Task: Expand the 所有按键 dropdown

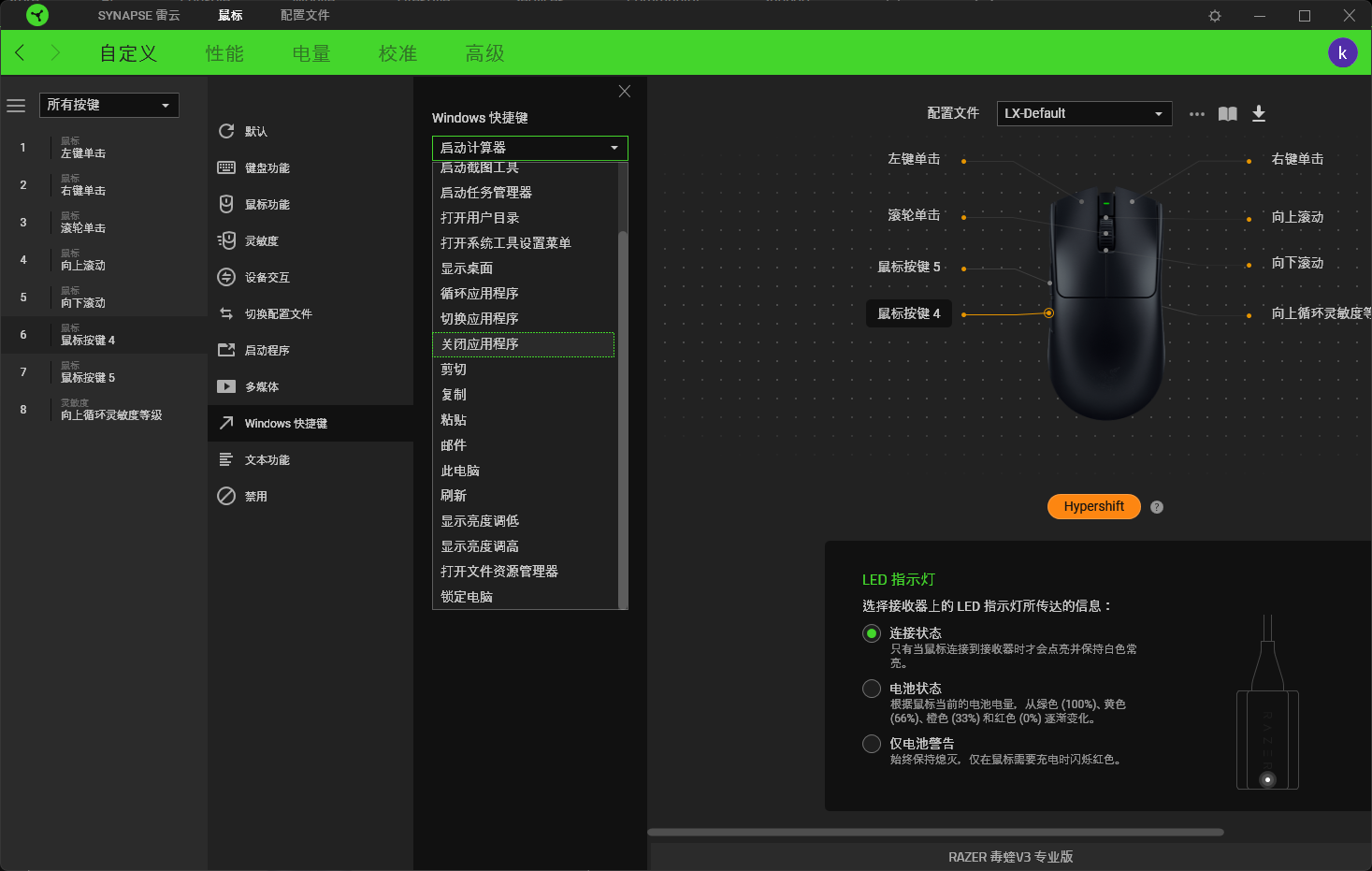Action: tap(108, 105)
